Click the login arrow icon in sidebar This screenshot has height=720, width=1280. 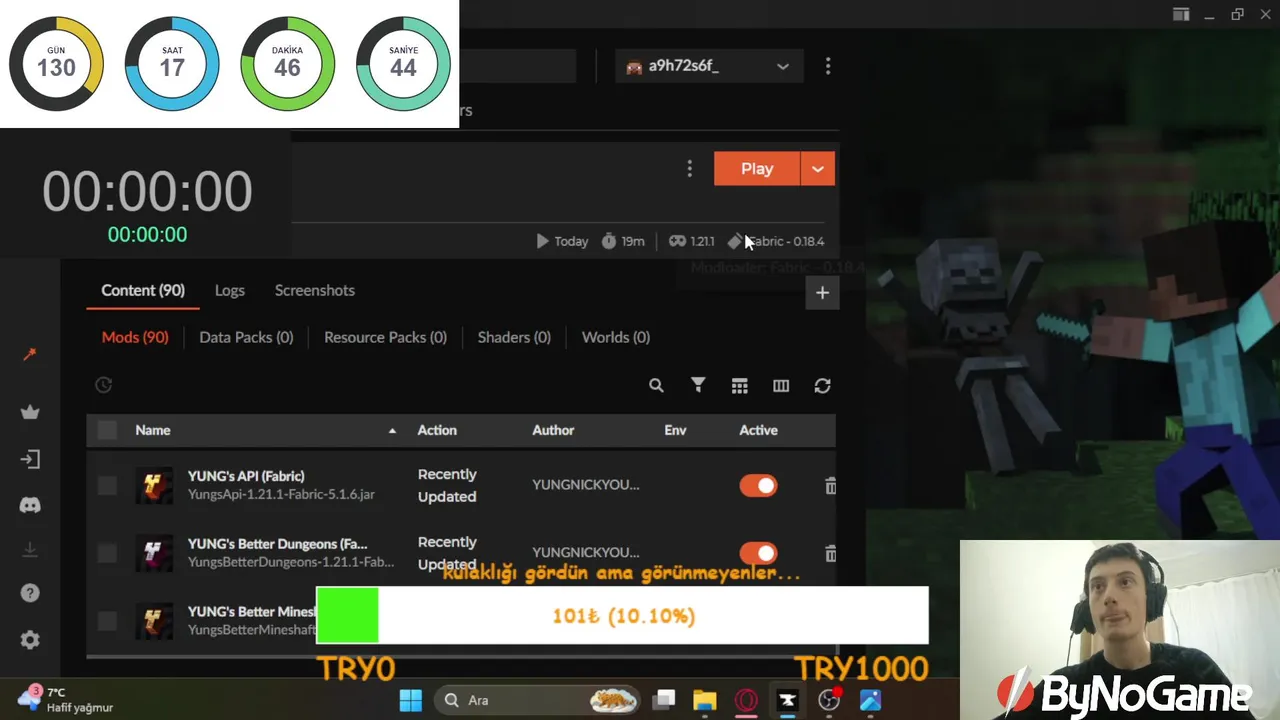pos(30,459)
